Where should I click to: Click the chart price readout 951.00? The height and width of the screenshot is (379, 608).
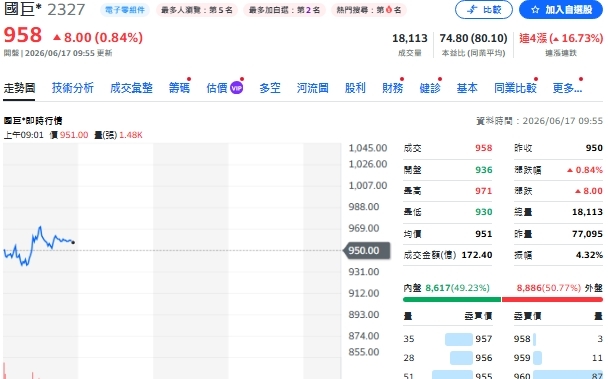pyautogui.click(x=74, y=135)
